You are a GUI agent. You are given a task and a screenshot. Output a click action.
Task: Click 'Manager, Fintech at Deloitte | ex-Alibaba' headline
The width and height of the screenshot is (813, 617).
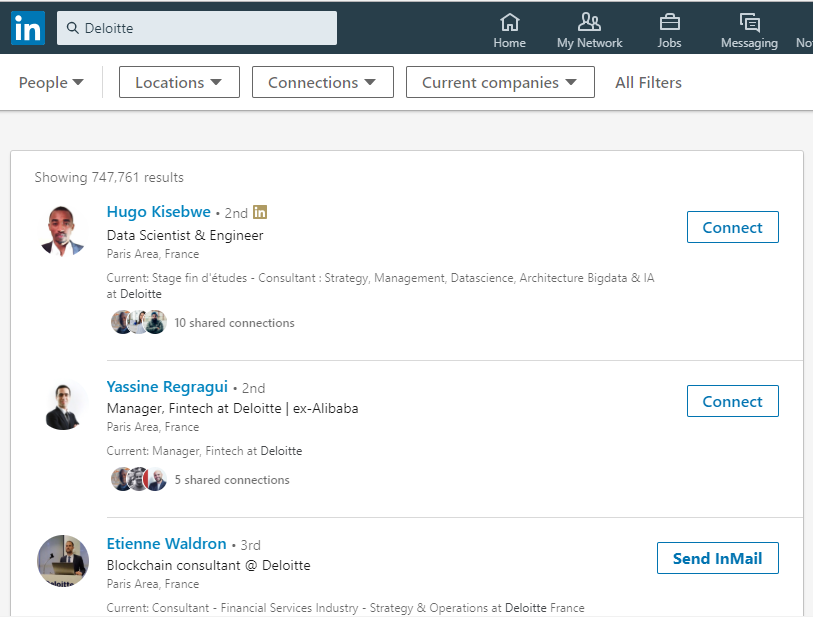point(232,409)
